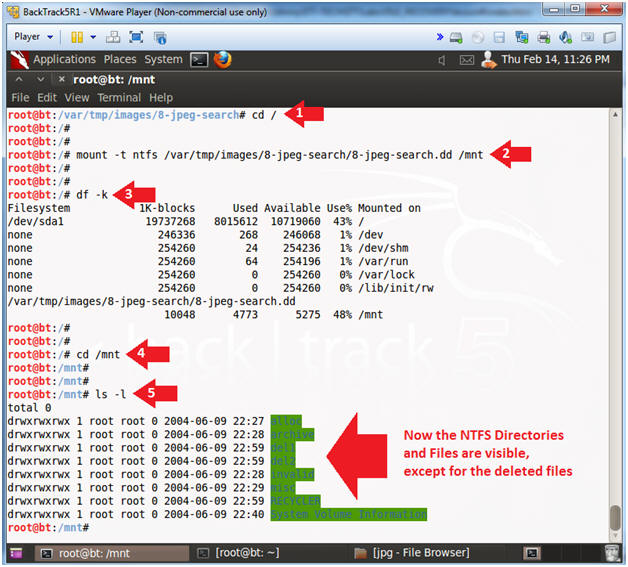
Task: Click the display device icon in VMware toolbar
Action: click(x=588, y=37)
